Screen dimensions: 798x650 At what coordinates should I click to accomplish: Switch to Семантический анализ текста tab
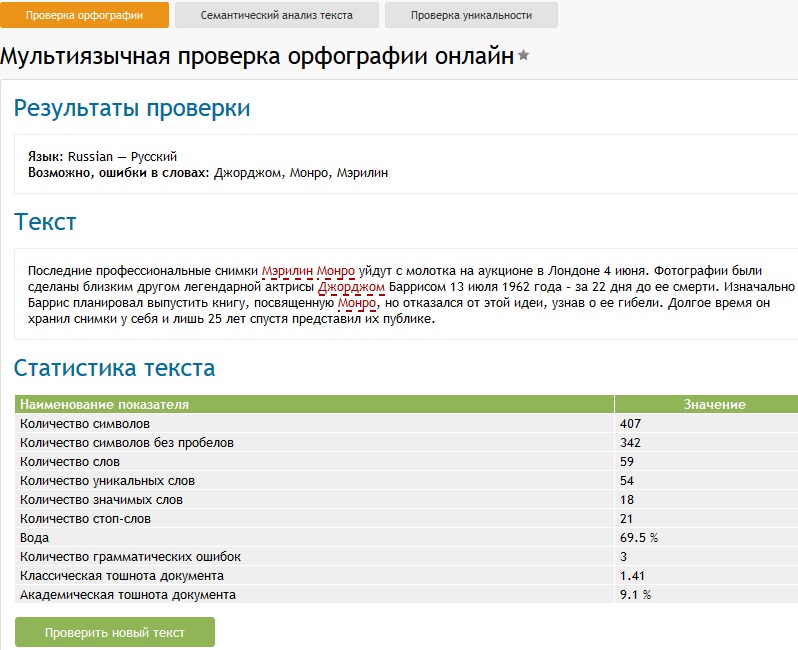pos(277,15)
